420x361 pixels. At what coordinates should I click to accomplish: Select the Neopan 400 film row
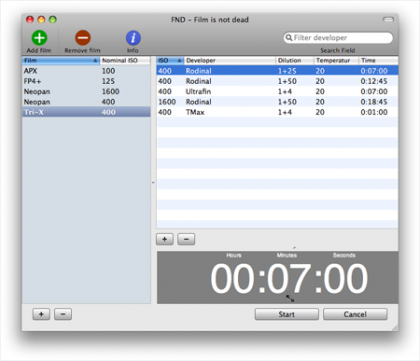pyautogui.click(x=86, y=102)
